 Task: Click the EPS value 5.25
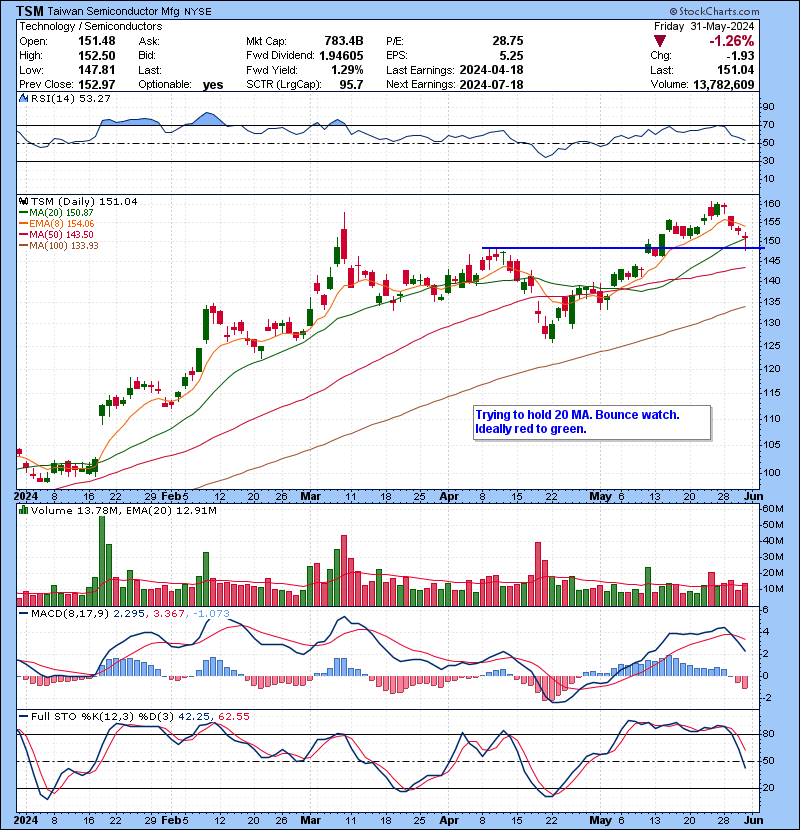tap(511, 55)
